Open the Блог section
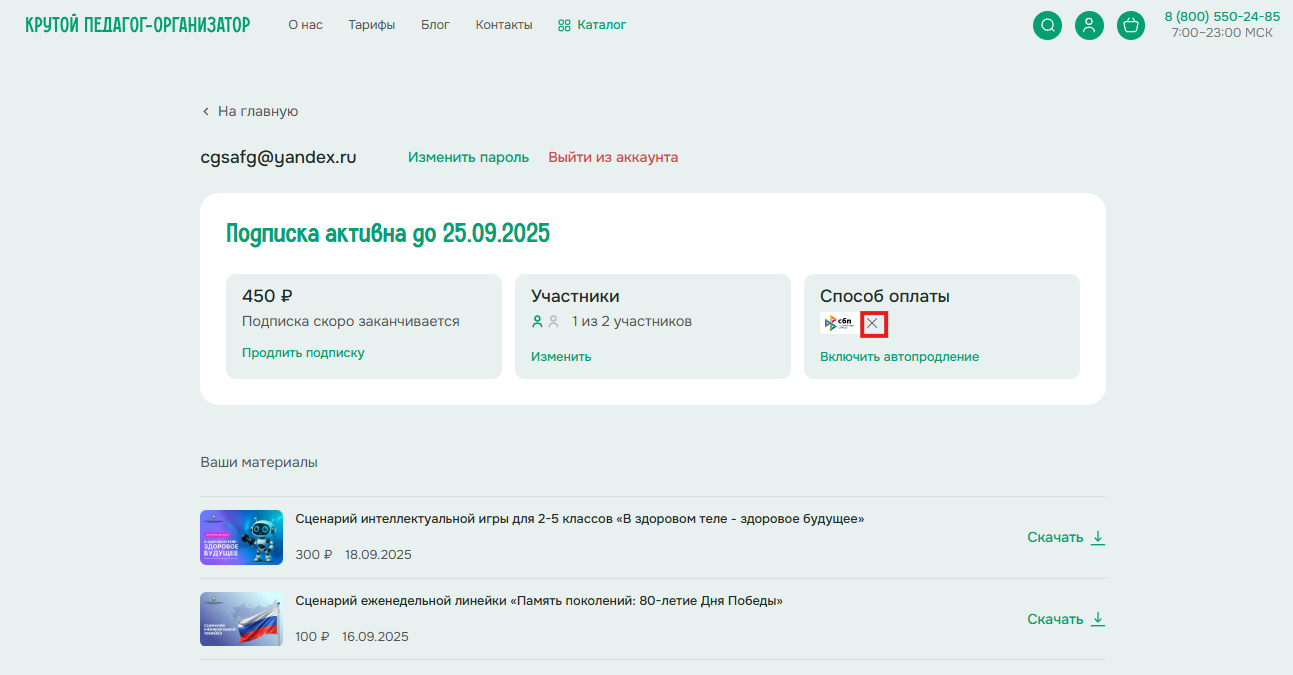This screenshot has width=1293, height=675. (435, 25)
